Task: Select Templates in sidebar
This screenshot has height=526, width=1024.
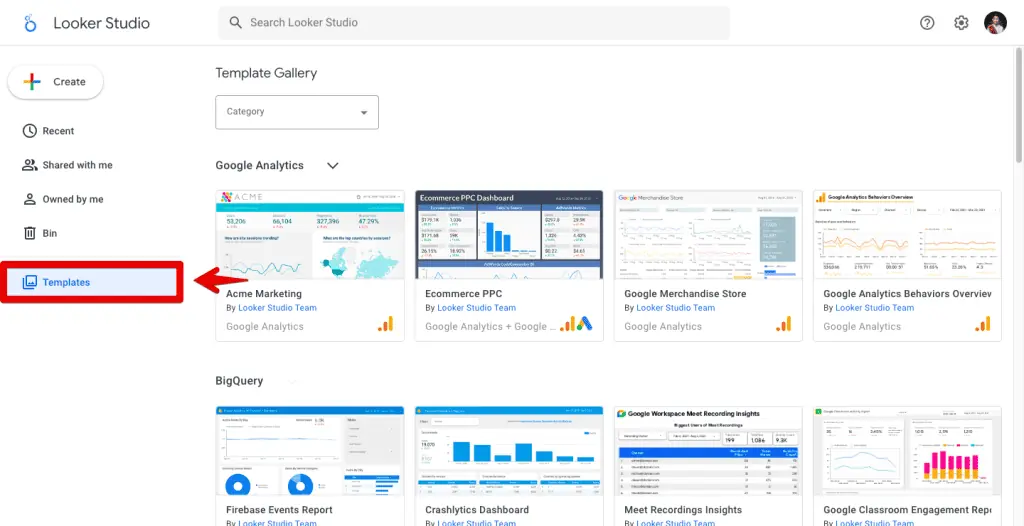Action: [x=91, y=282]
